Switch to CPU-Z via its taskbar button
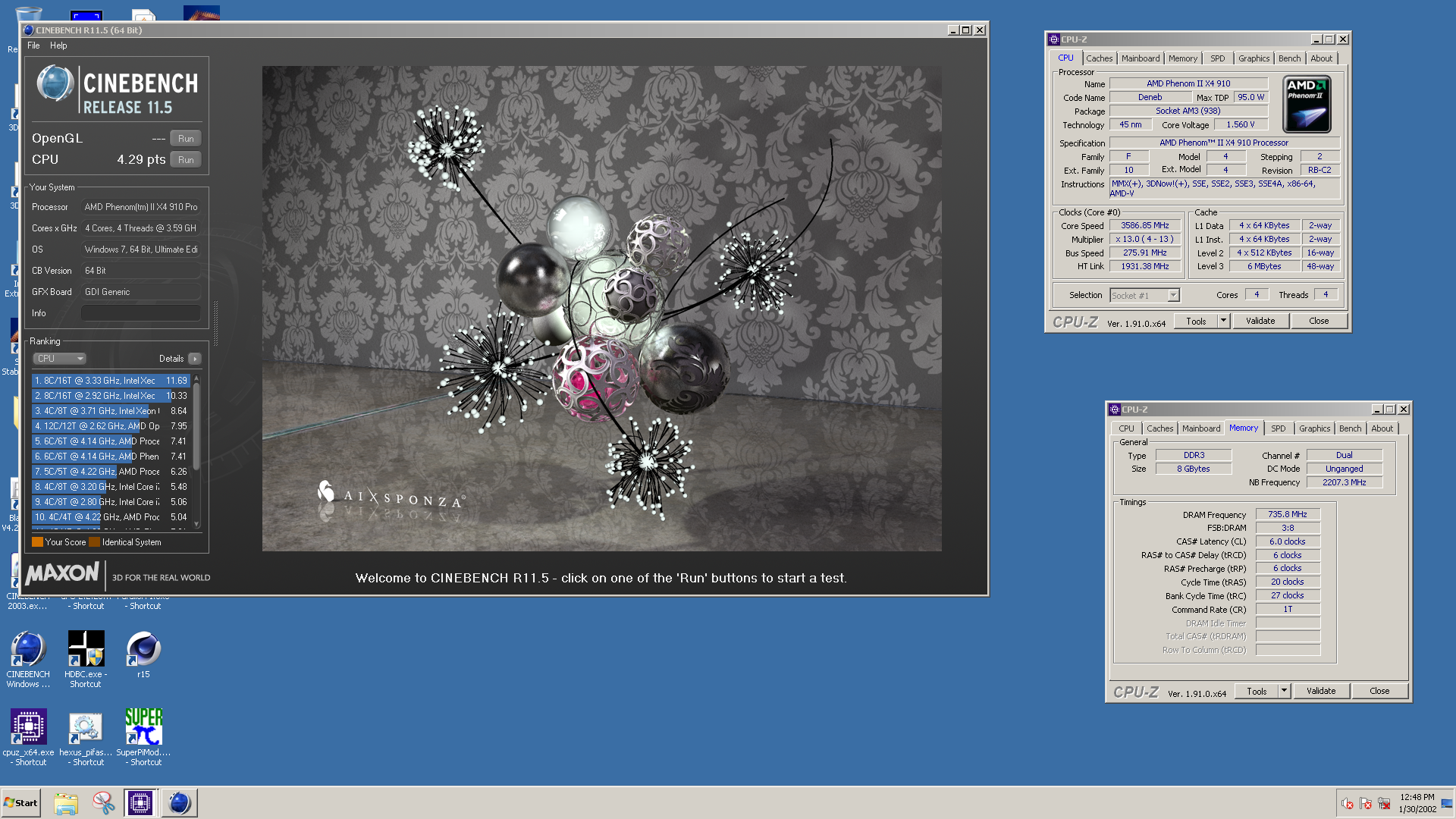Viewport: 1456px width, 819px height. click(140, 803)
